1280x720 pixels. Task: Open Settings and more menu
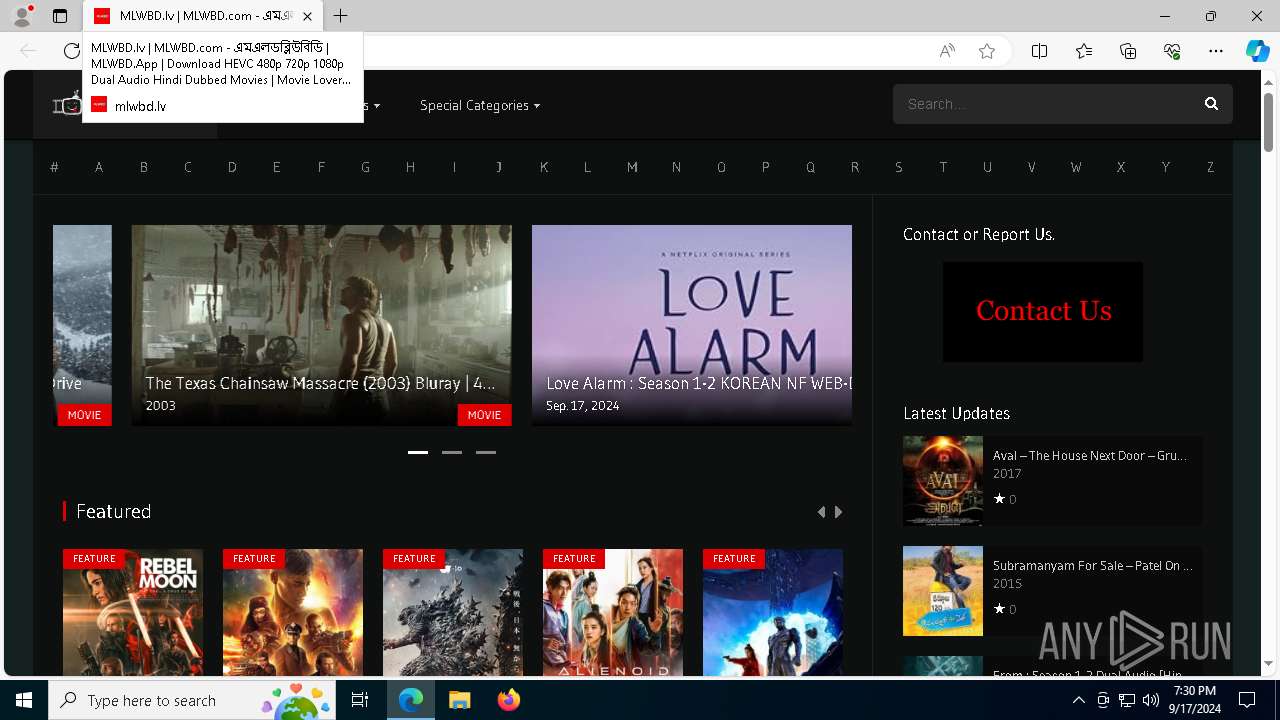point(1216,51)
